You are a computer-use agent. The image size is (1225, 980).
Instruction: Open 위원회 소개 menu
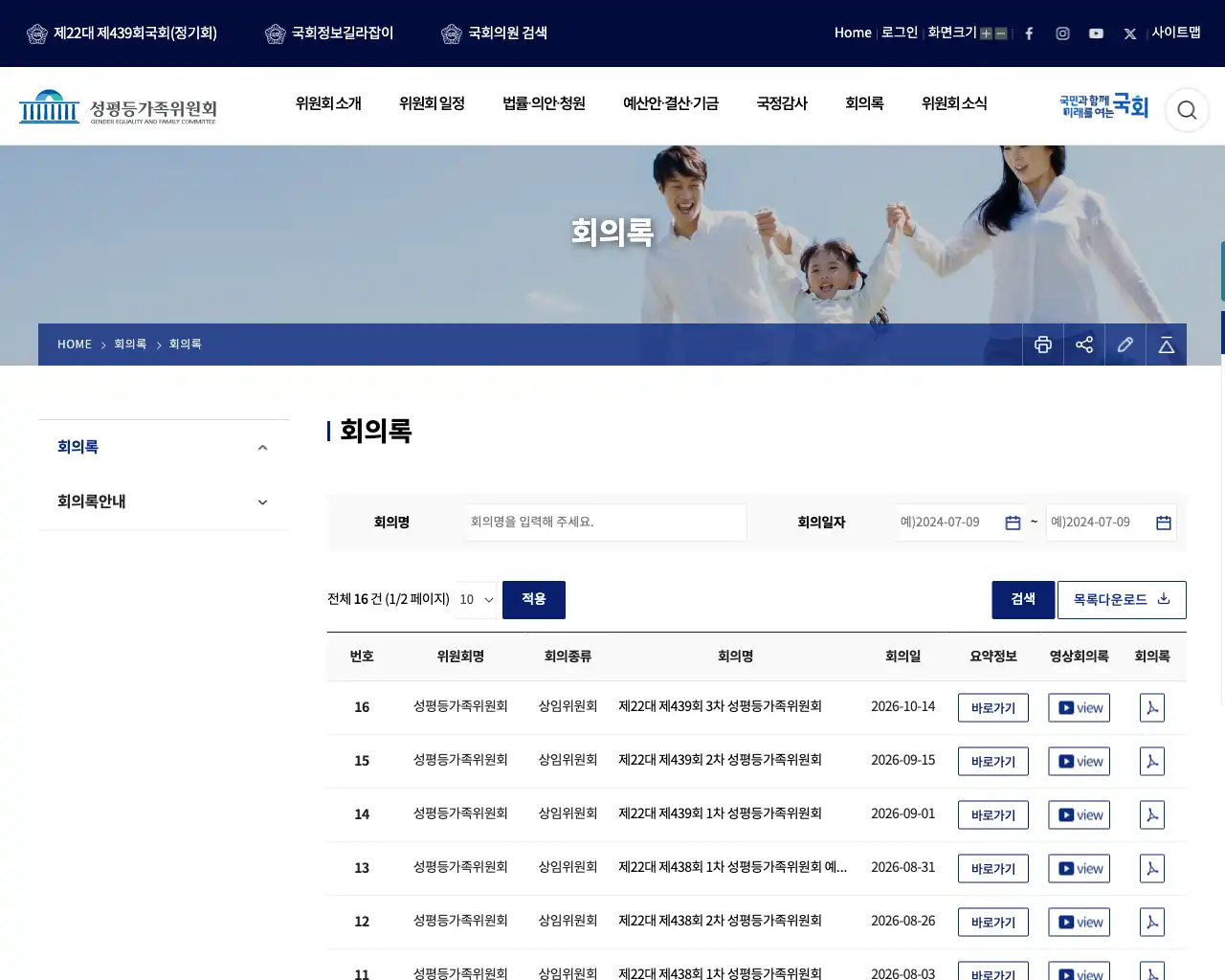point(328,103)
